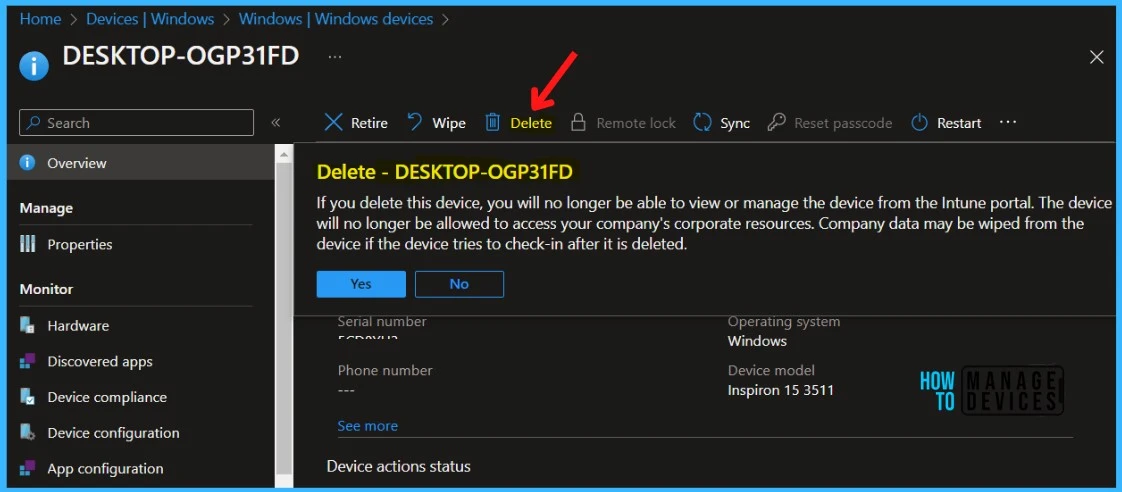Click the Inspiron 15 3511 device model value
1122x492 pixels.
coord(781,390)
